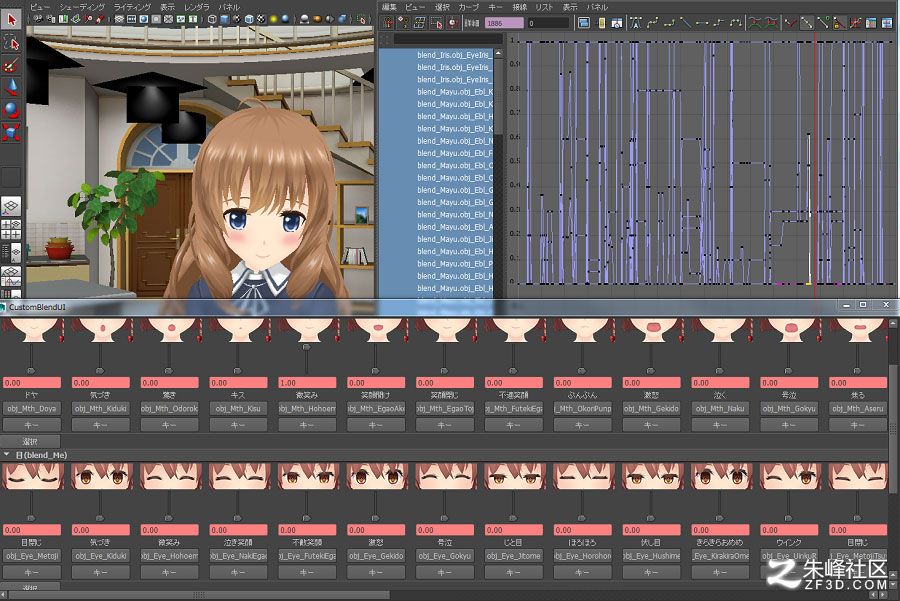
Task: Open the viewport レンダラ menu
Action: (x=196, y=6)
